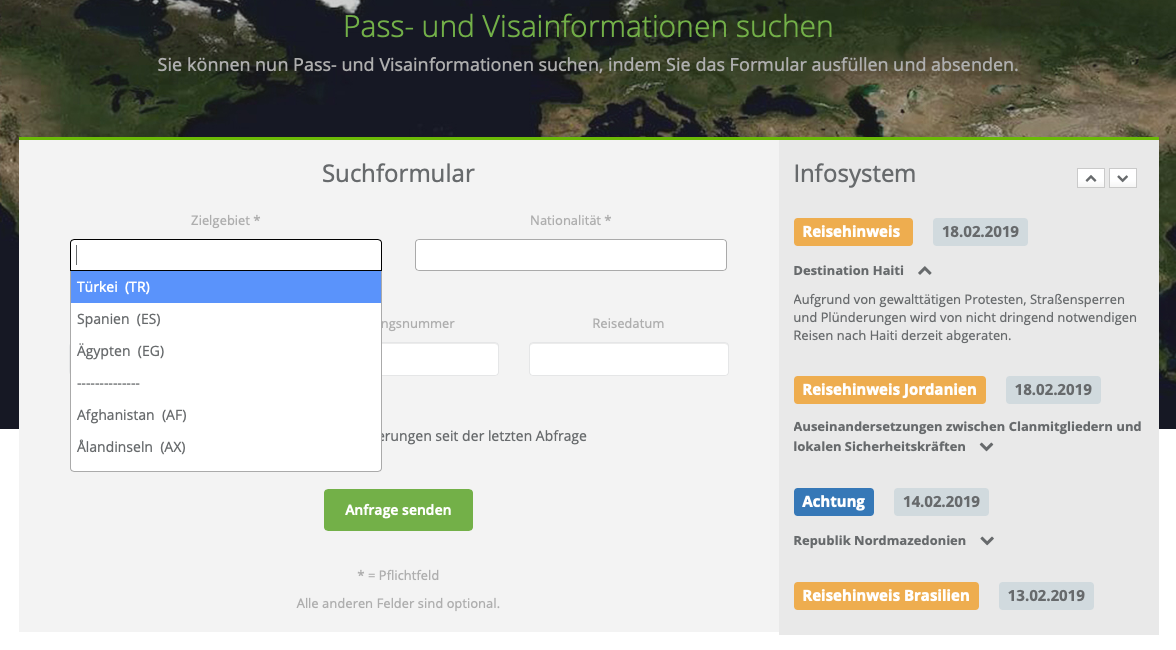
Task: Collapse the Destination Haiti notice
Action: [x=925, y=270]
